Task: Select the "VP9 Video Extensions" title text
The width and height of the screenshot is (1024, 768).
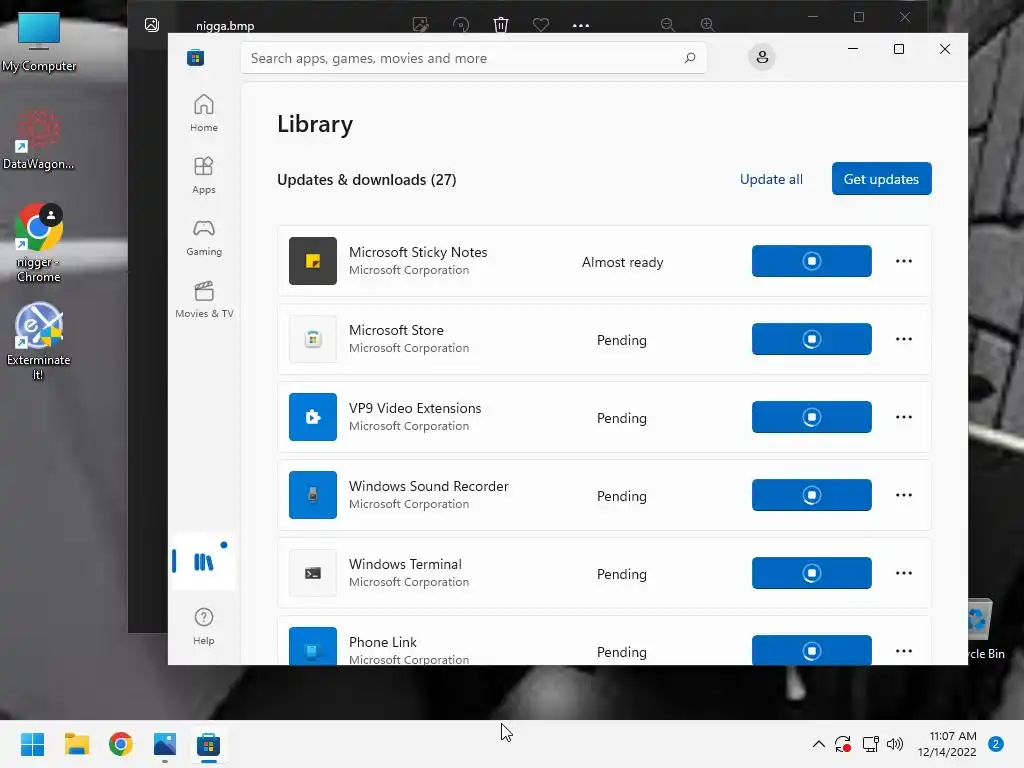Action: pos(415,408)
